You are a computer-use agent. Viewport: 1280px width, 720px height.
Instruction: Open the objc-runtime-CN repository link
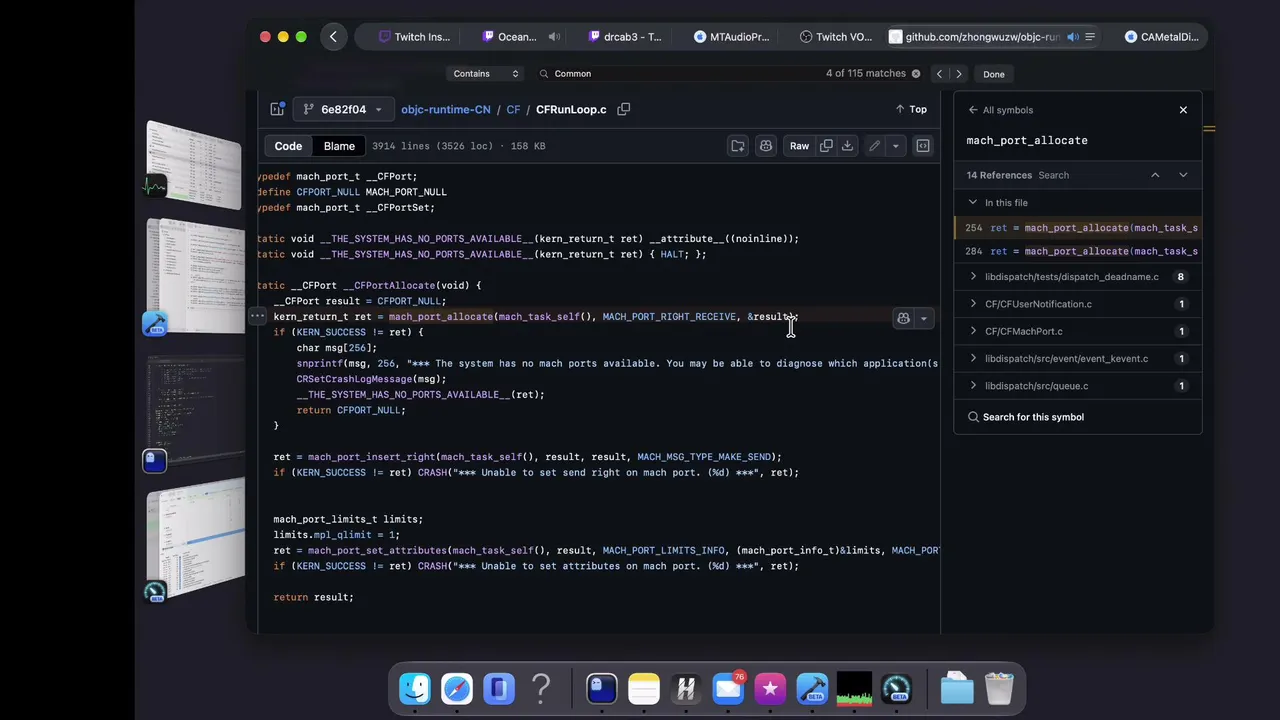click(x=446, y=109)
